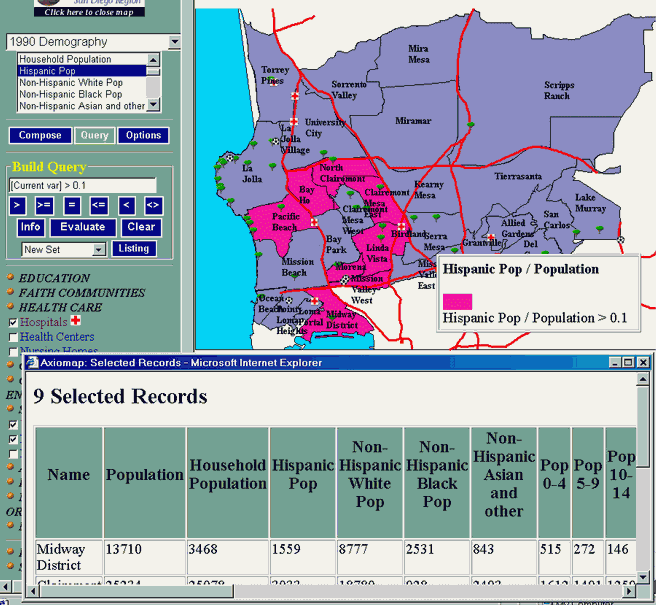The width and height of the screenshot is (656, 605).
Task: Expand the EDUCATION category
Action: pos(54,278)
